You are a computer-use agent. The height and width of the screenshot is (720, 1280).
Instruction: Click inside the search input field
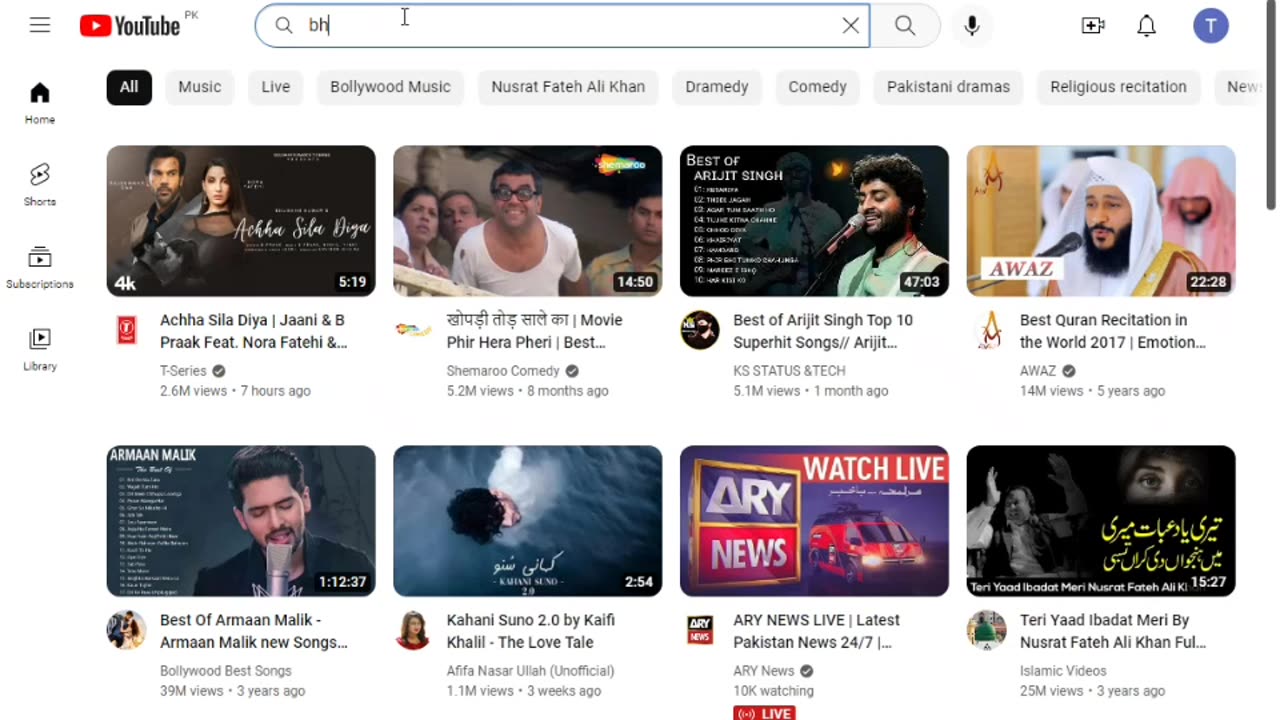[x=560, y=26]
